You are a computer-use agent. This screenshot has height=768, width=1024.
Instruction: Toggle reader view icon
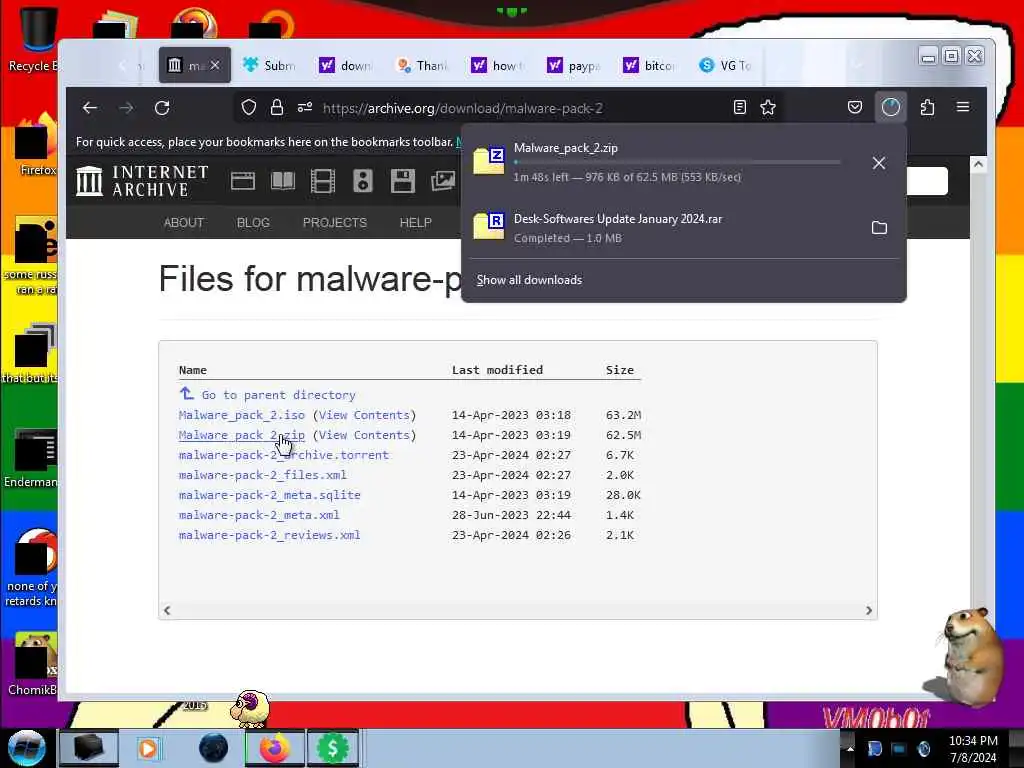(739, 107)
